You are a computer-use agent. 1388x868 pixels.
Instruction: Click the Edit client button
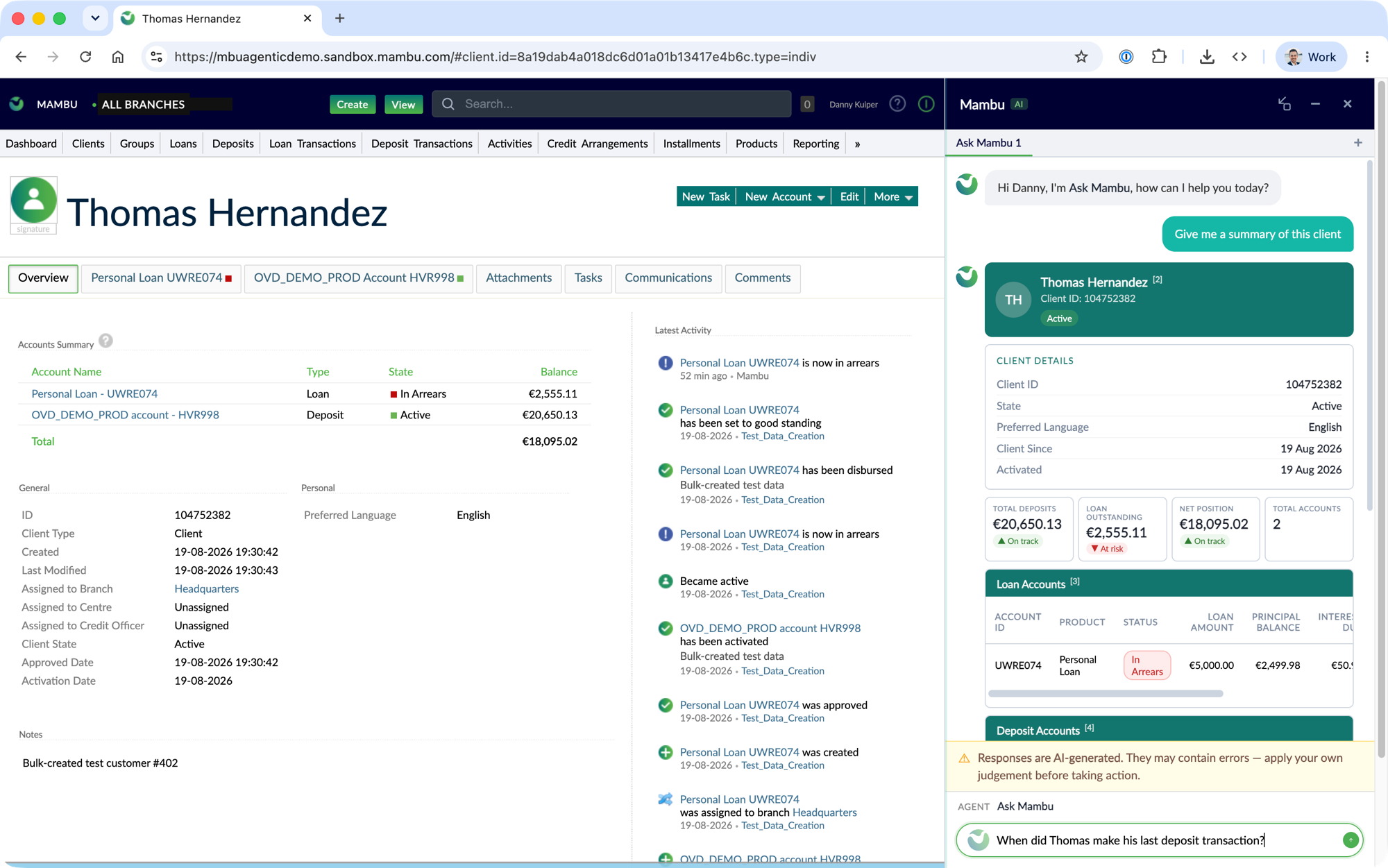click(x=849, y=196)
